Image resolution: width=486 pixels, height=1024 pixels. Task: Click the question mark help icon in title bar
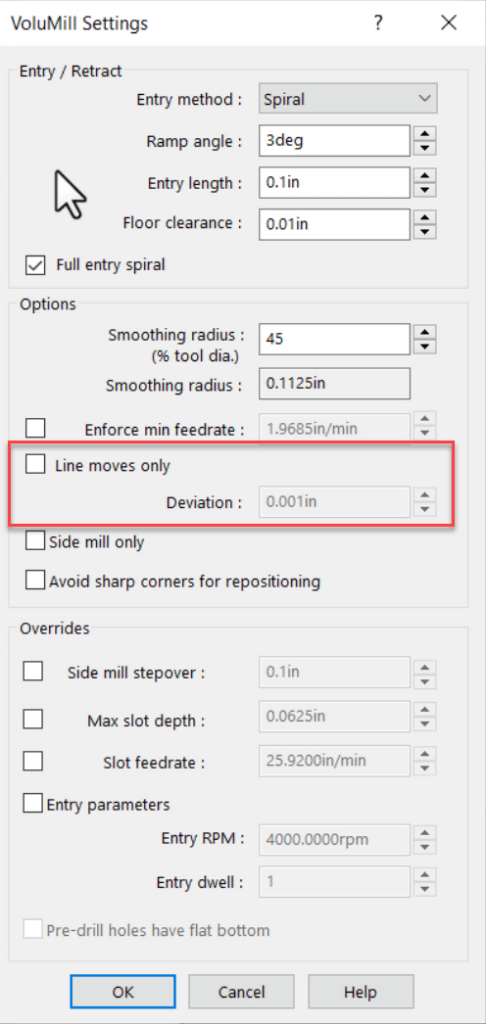pyautogui.click(x=378, y=24)
